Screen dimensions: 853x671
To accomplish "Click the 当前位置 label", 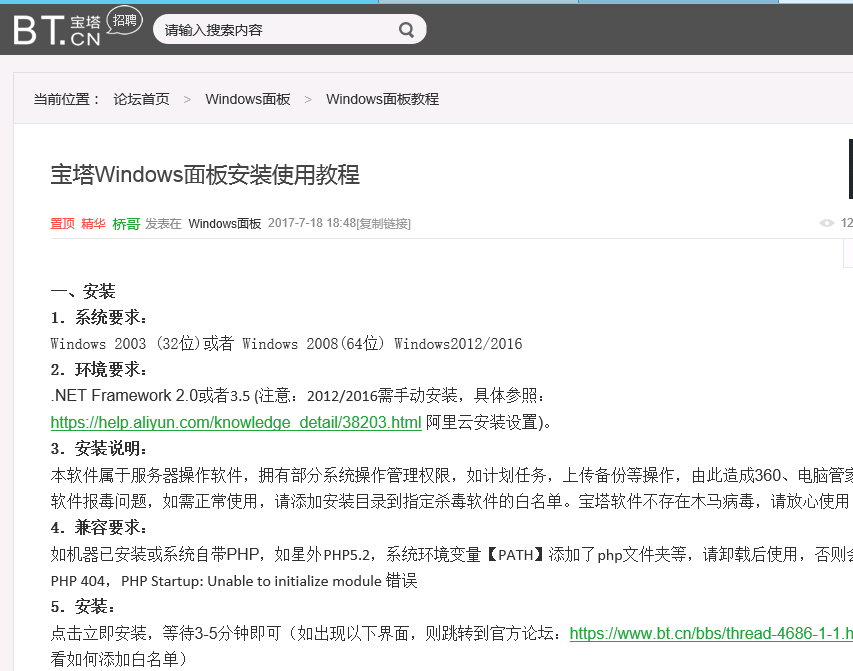I will (66, 99).
